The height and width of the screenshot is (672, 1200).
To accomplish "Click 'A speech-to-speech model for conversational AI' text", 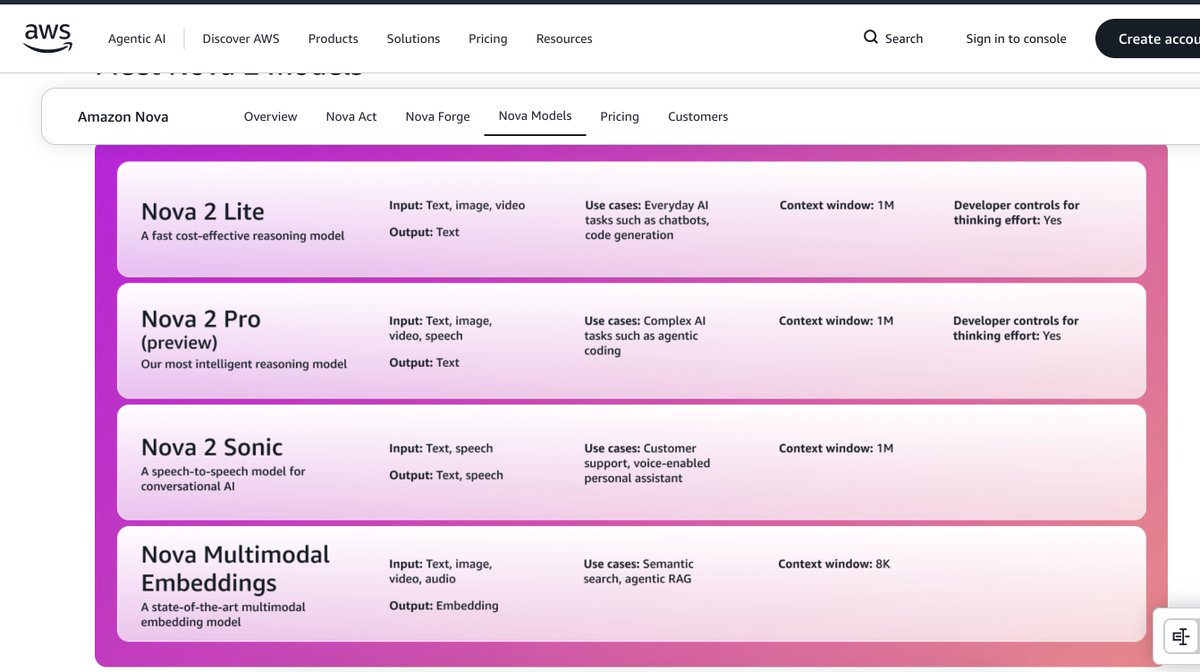I will (223, 479).
